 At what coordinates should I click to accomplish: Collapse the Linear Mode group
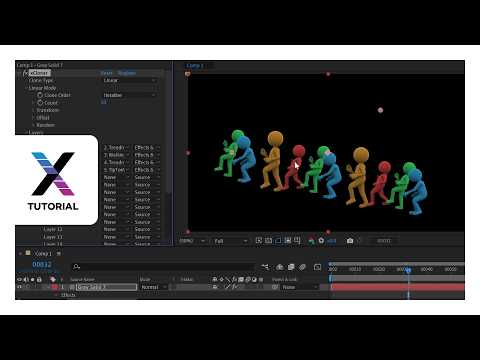pos(27,88)
